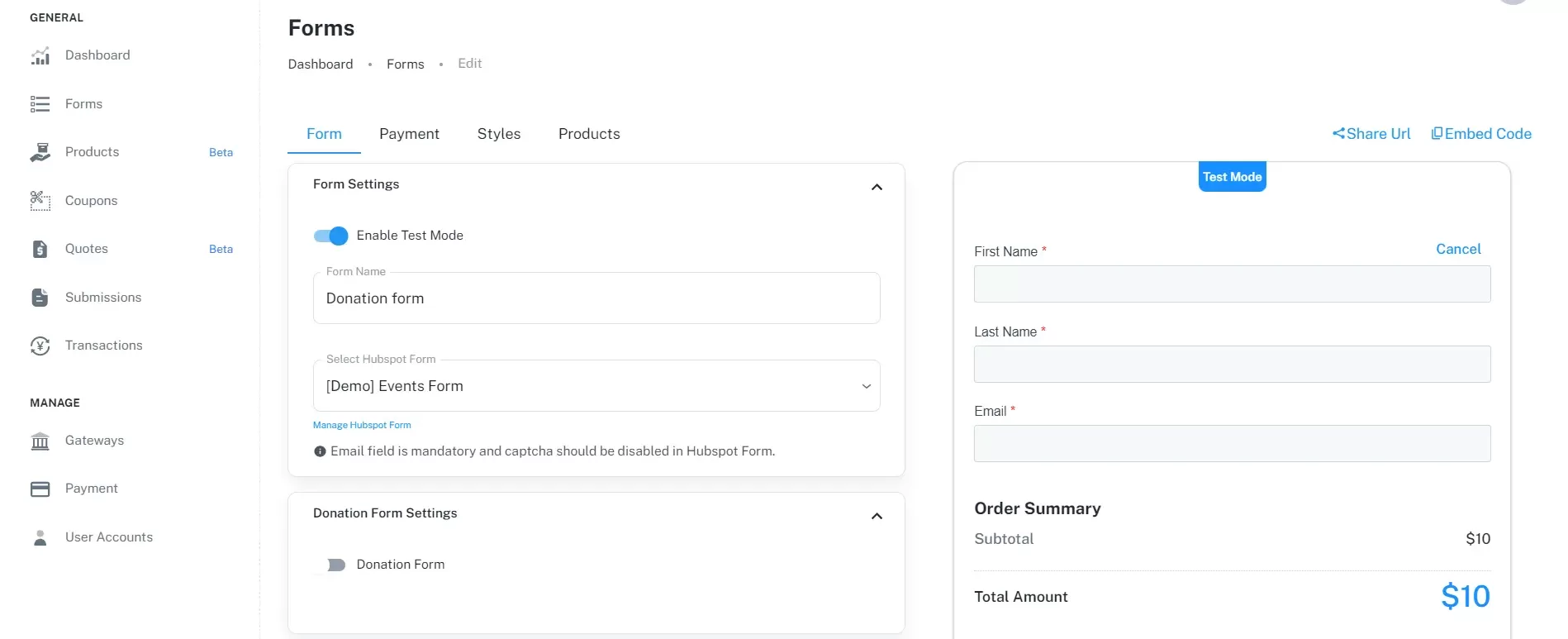
Task: Click the Share Url link
Action: click(1371, 134)
